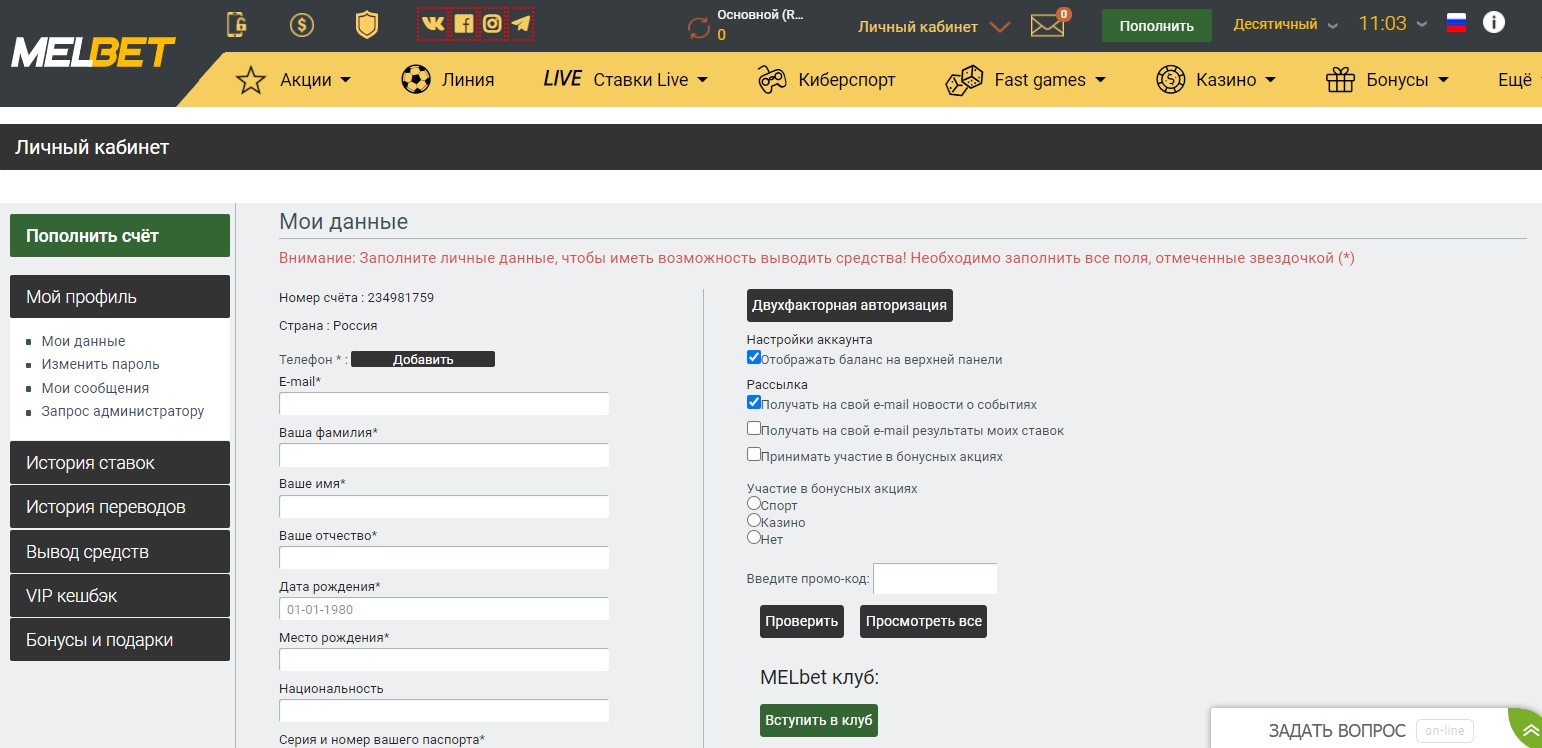The height and width of the screenshot is (748, 1542).
Task: Select the Казино bonus radio option
Action: click(754, 520)
